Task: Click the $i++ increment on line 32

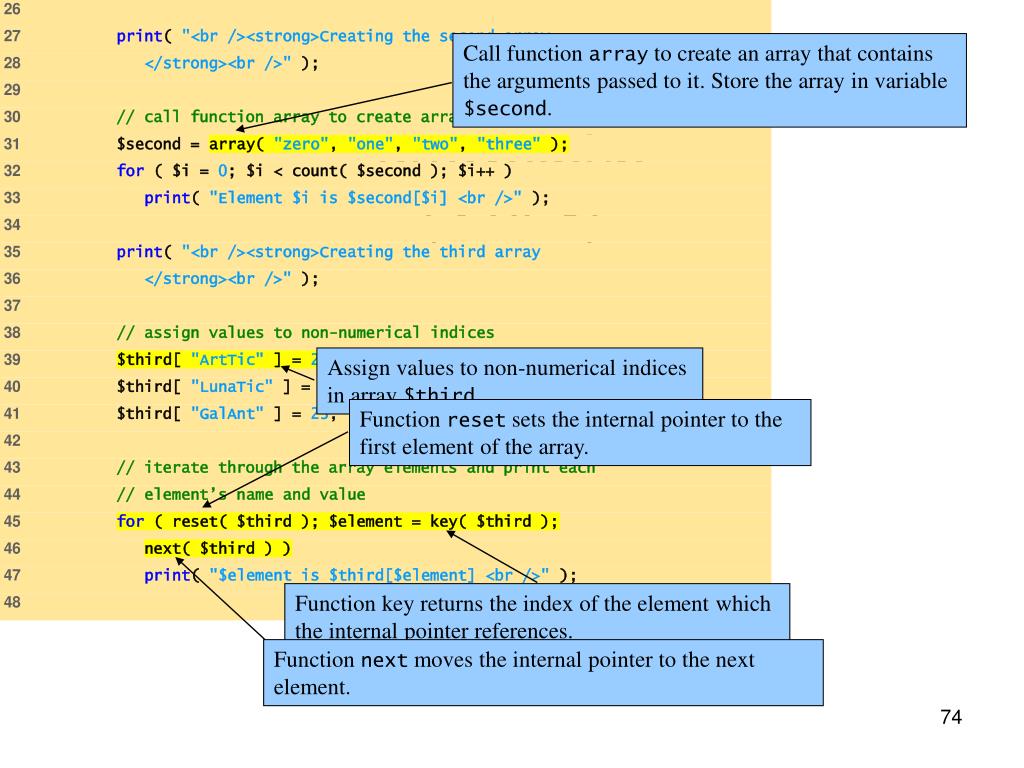Action: (x=476, y=170)
